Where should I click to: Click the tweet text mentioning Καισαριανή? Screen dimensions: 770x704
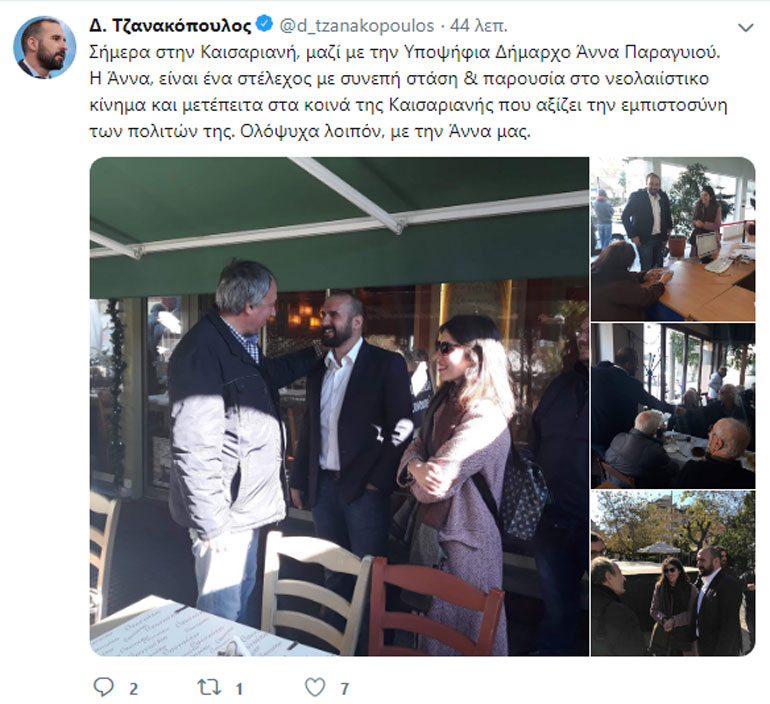408,92
